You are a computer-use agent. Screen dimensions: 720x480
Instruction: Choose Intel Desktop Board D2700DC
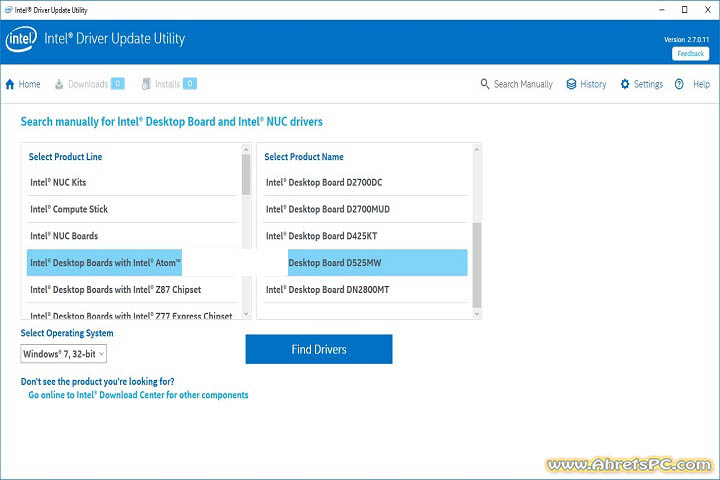click(365, 182)
